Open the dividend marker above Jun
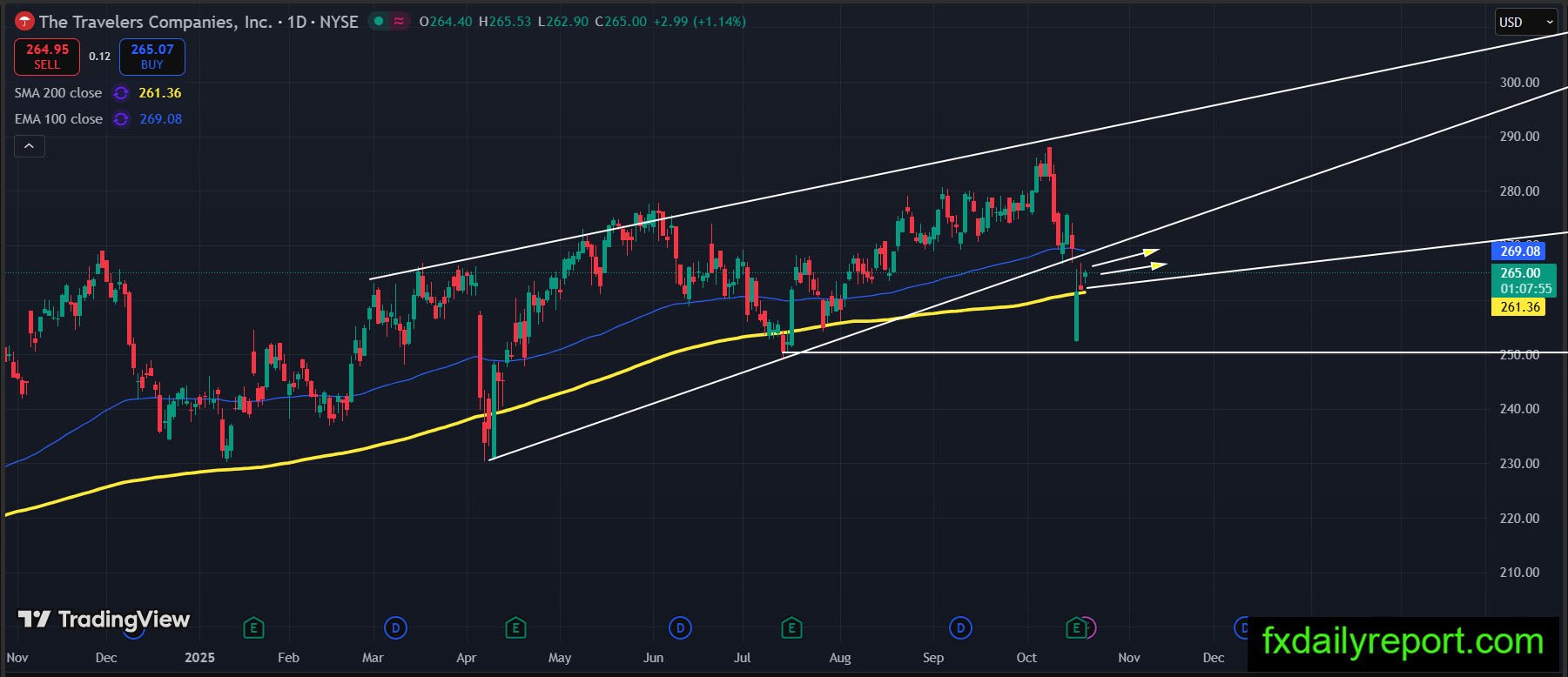 [679, 627]
